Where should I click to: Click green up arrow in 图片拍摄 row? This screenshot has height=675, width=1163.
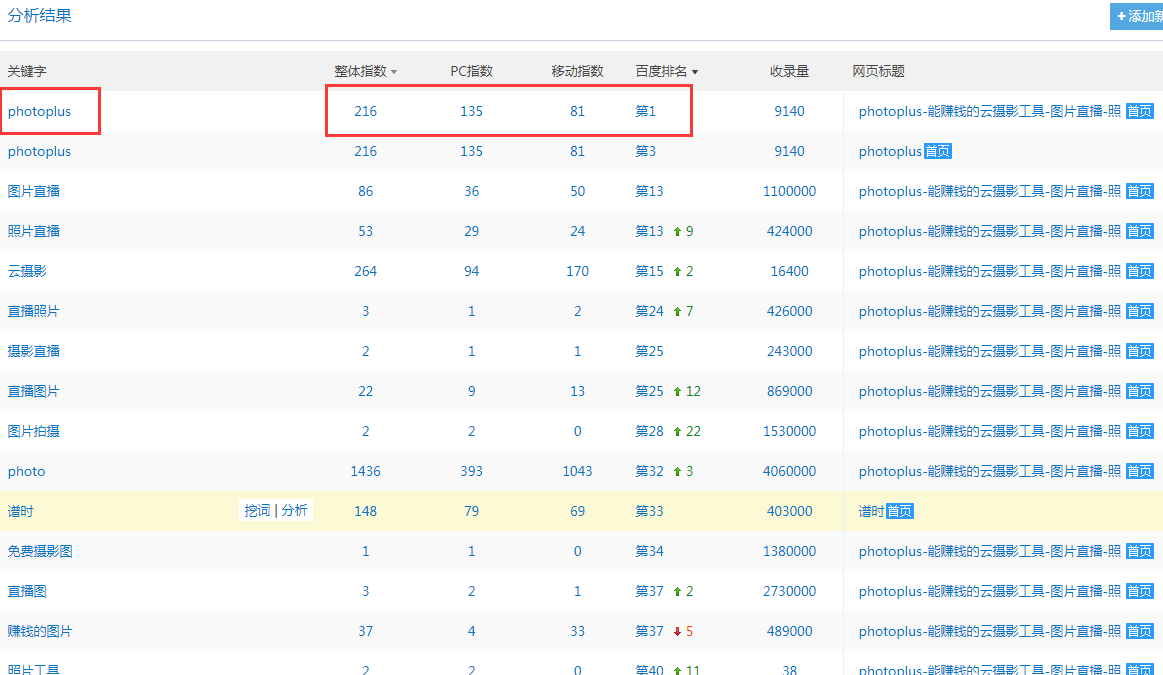(677, 432)
